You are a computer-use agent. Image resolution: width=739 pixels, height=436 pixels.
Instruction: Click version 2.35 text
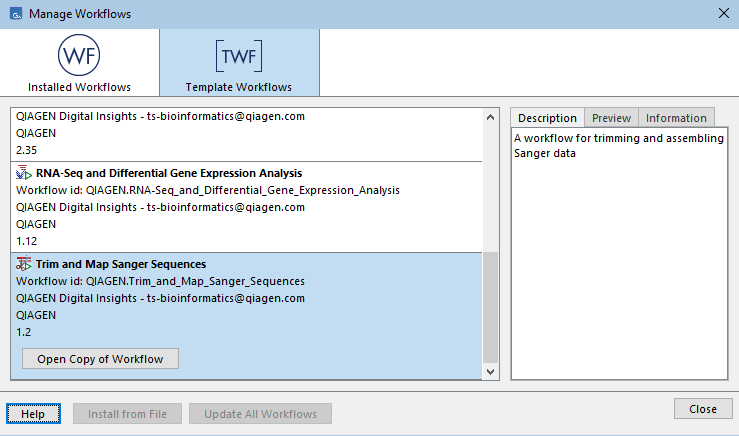click(x=26, y=150)
